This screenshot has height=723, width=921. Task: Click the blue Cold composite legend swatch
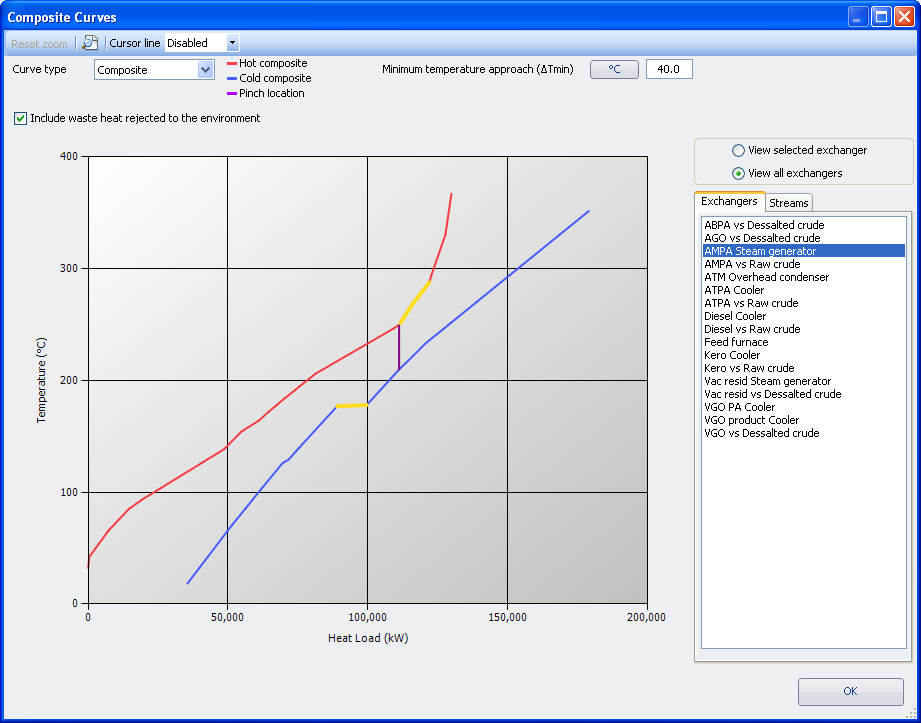(x=231, y=78)
